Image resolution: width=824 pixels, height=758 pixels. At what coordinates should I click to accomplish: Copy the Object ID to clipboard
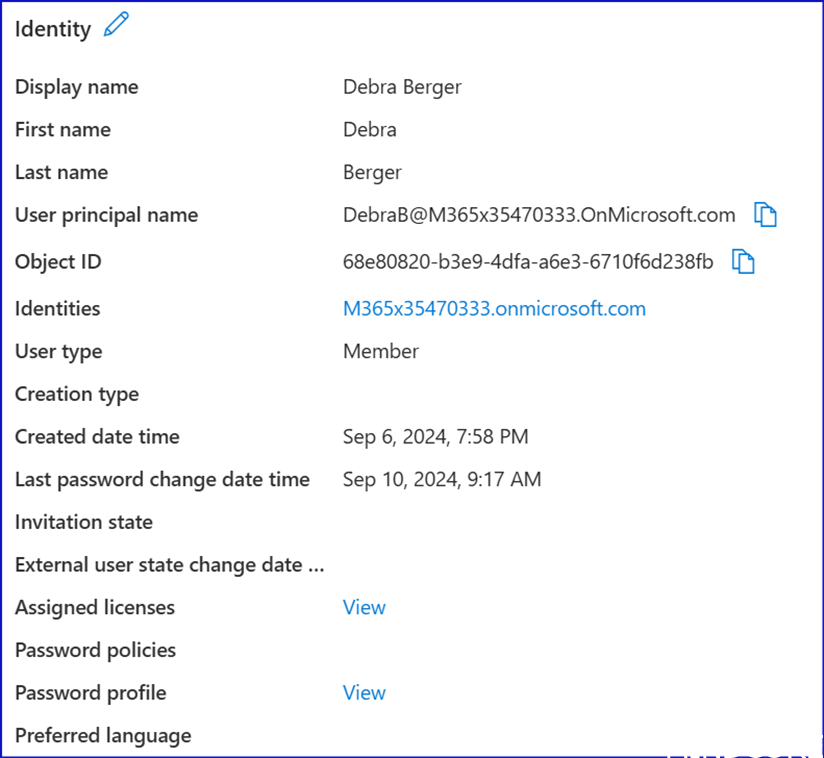coord(743,262)
